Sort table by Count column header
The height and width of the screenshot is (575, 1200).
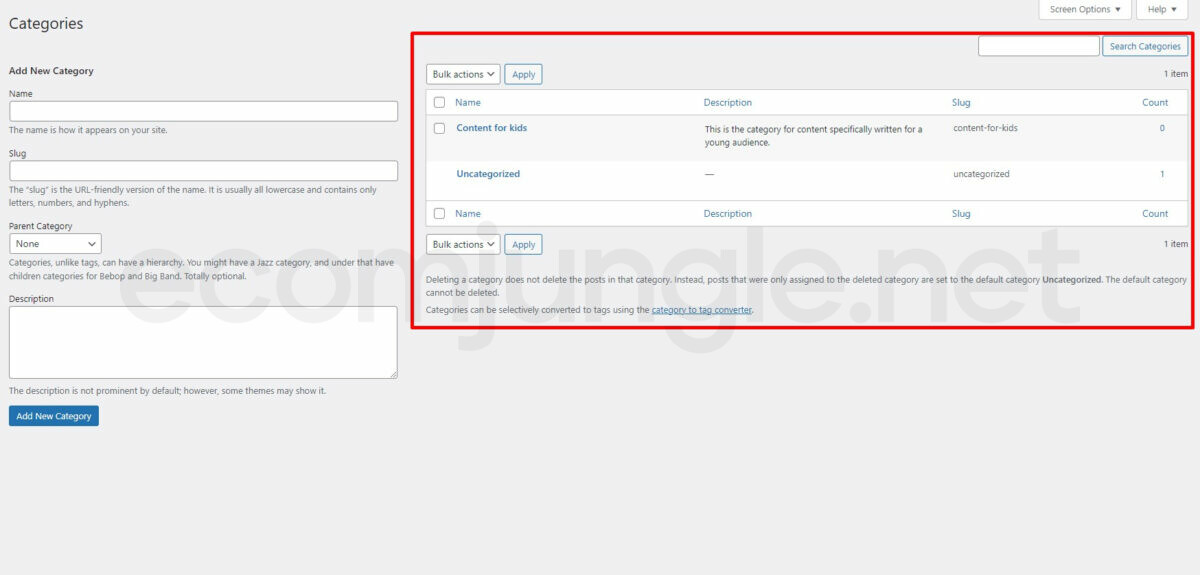pyautogui.click(x=1155, y=103)
